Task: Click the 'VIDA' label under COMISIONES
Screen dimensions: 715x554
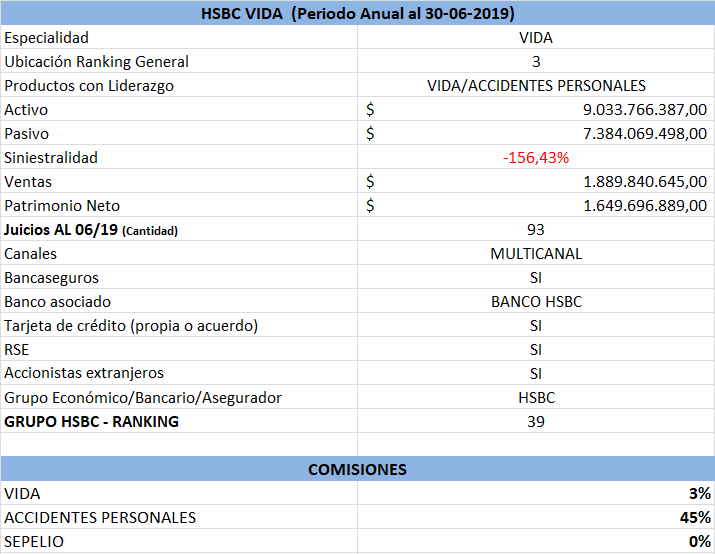Action: (x=22, y=494)
